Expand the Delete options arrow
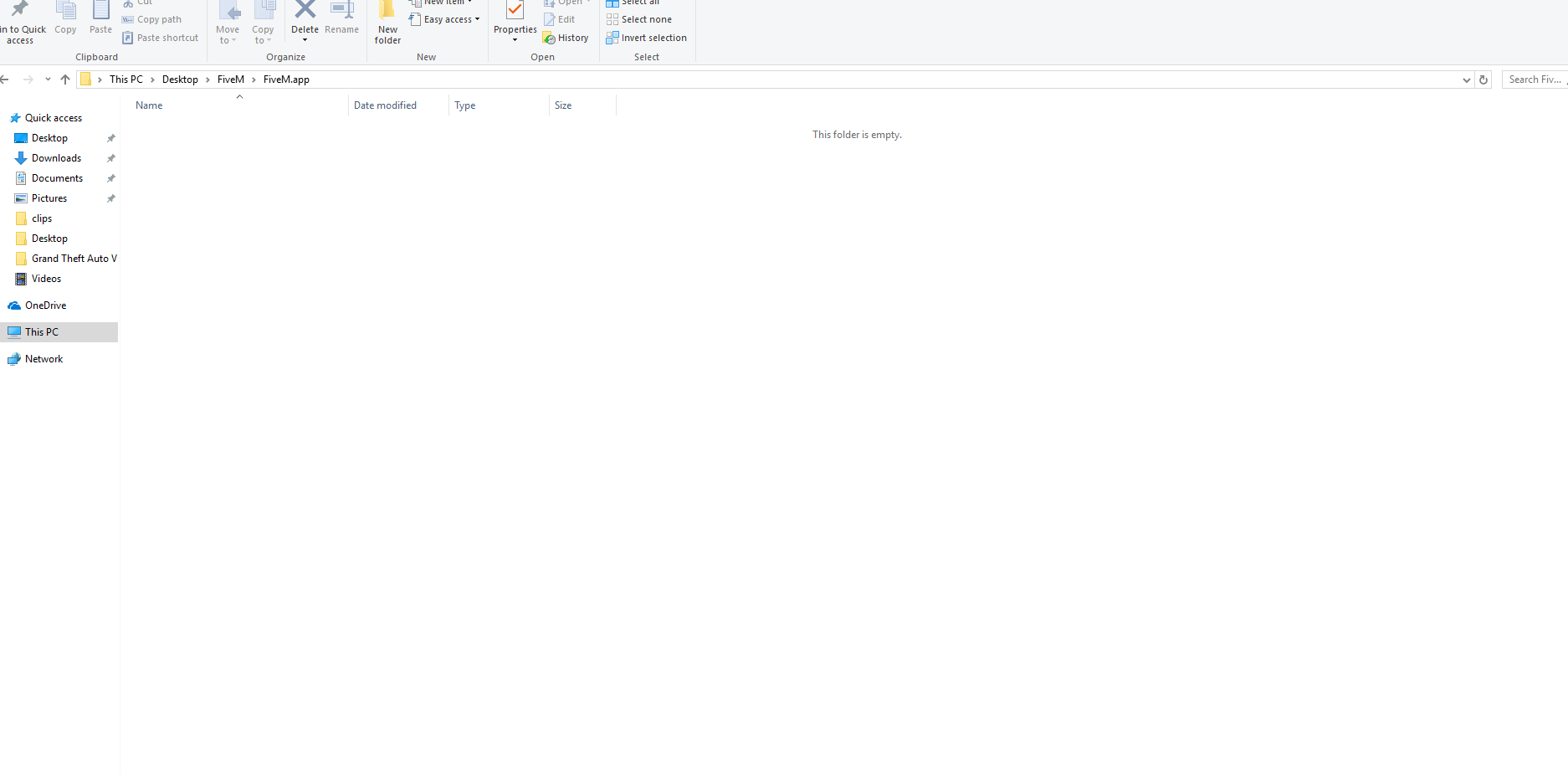Viewport: 1568px width, 775px height. coord(305,40)
